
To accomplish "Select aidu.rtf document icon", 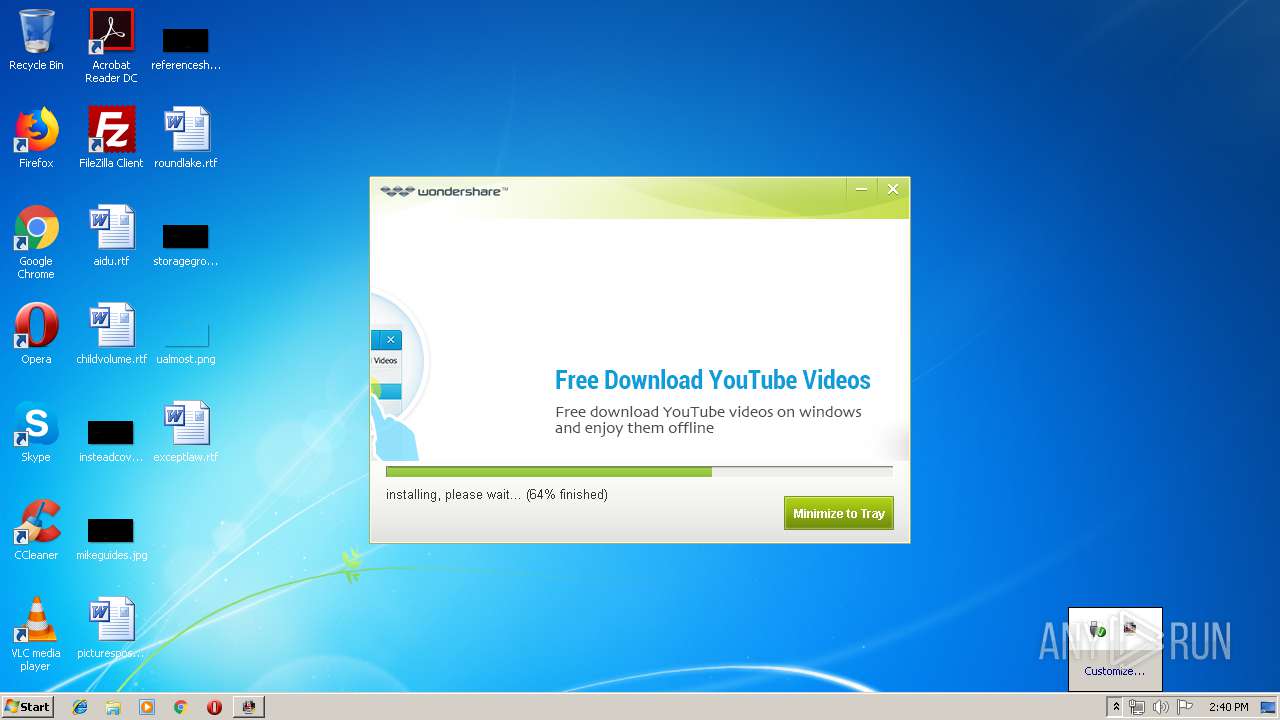I will pos(111,236).
